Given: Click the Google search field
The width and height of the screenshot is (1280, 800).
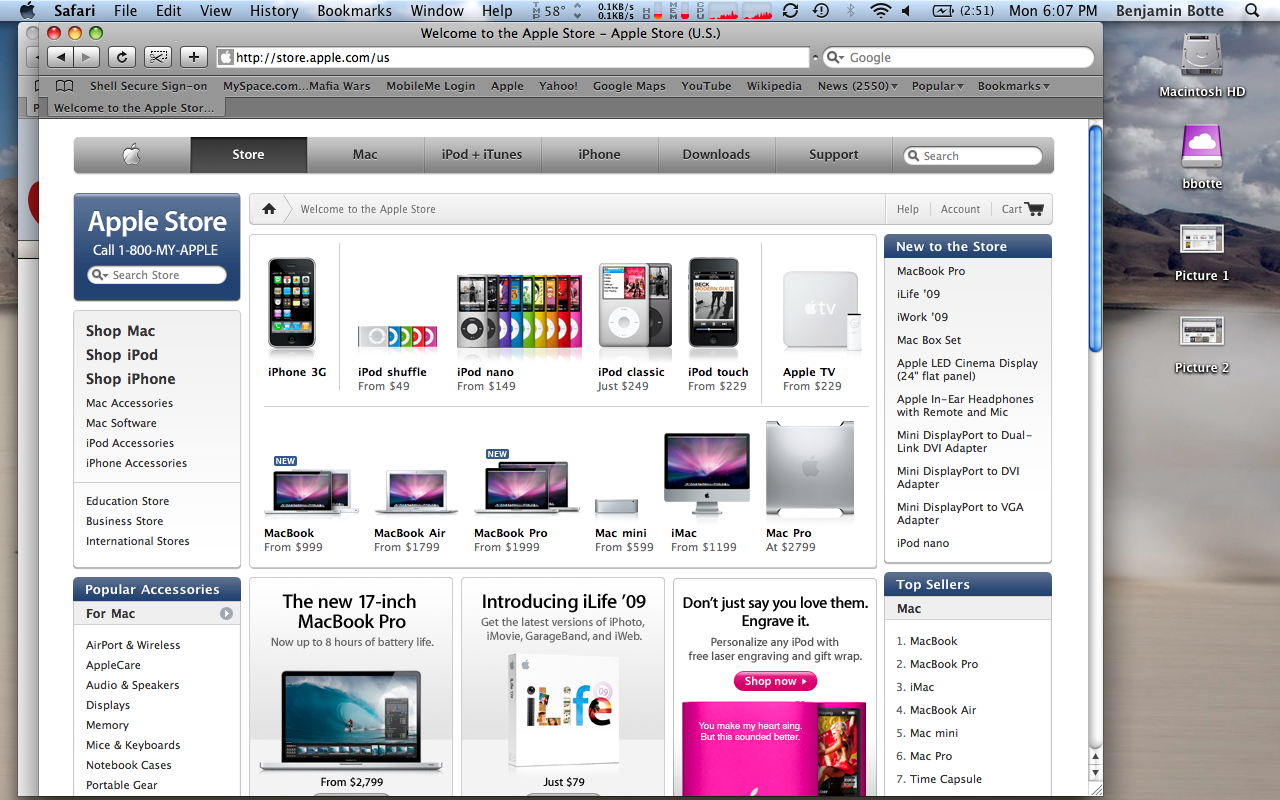Looking at the screenshot, I should pos(957,58).
